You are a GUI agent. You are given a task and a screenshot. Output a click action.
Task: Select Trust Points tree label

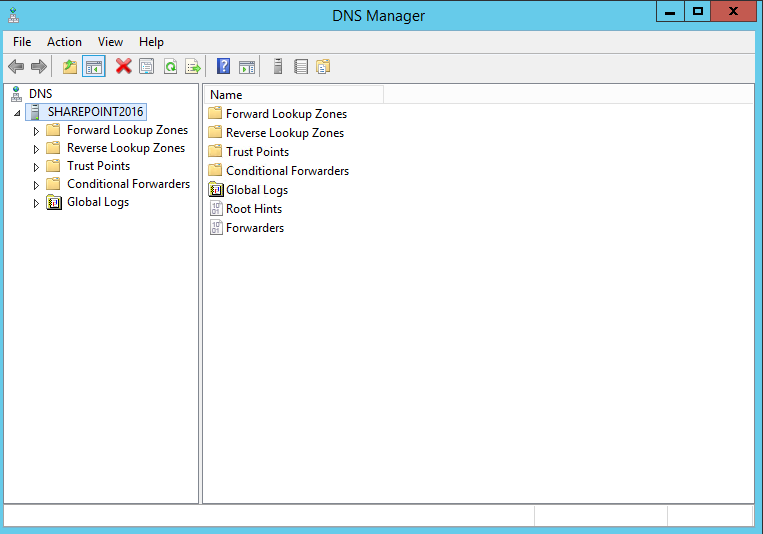(98, 166)
